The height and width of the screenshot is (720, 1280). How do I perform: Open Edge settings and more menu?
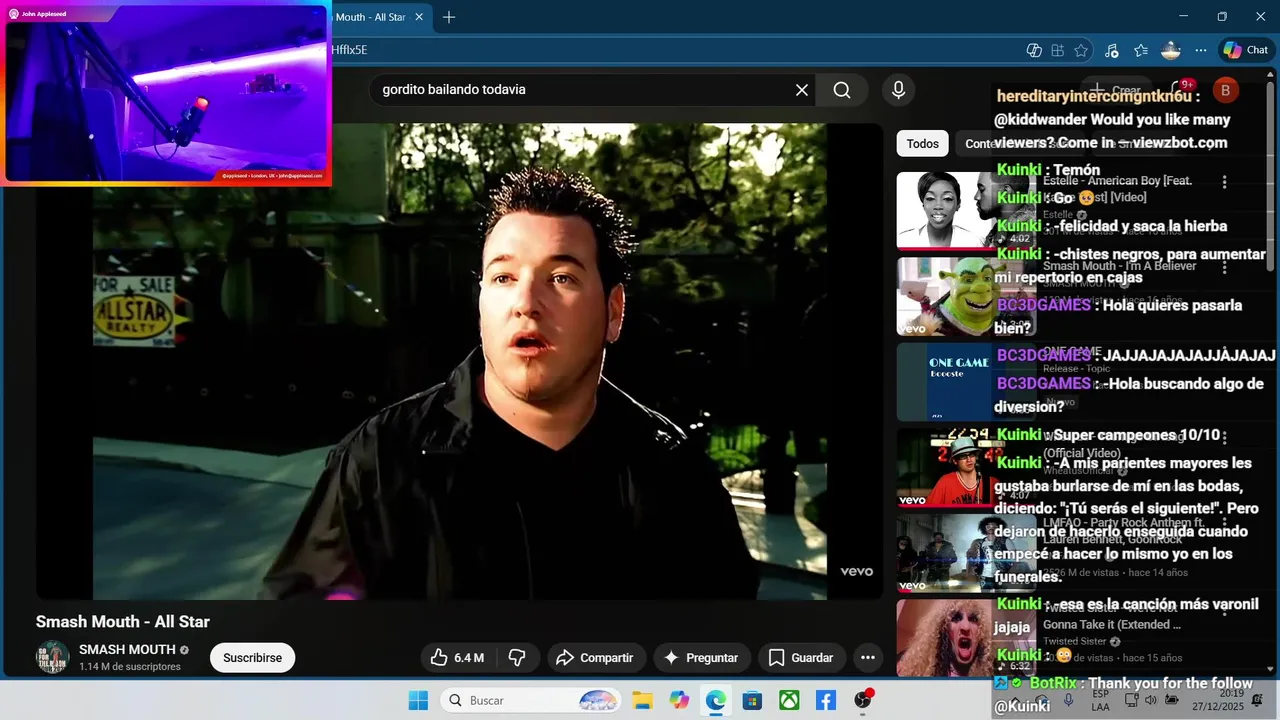pyautogui.click(x=1201, y=50)
